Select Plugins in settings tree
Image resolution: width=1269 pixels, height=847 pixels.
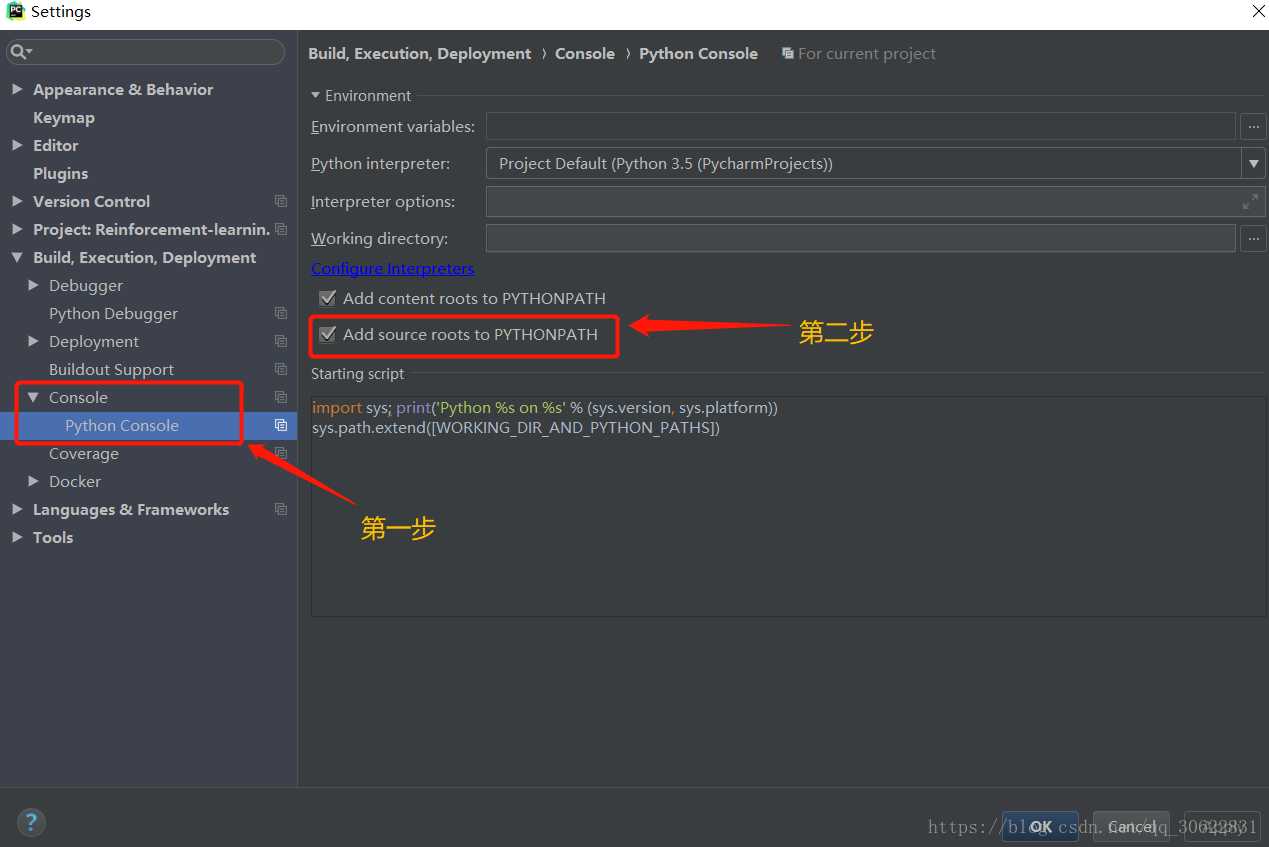tap(60, 173)
